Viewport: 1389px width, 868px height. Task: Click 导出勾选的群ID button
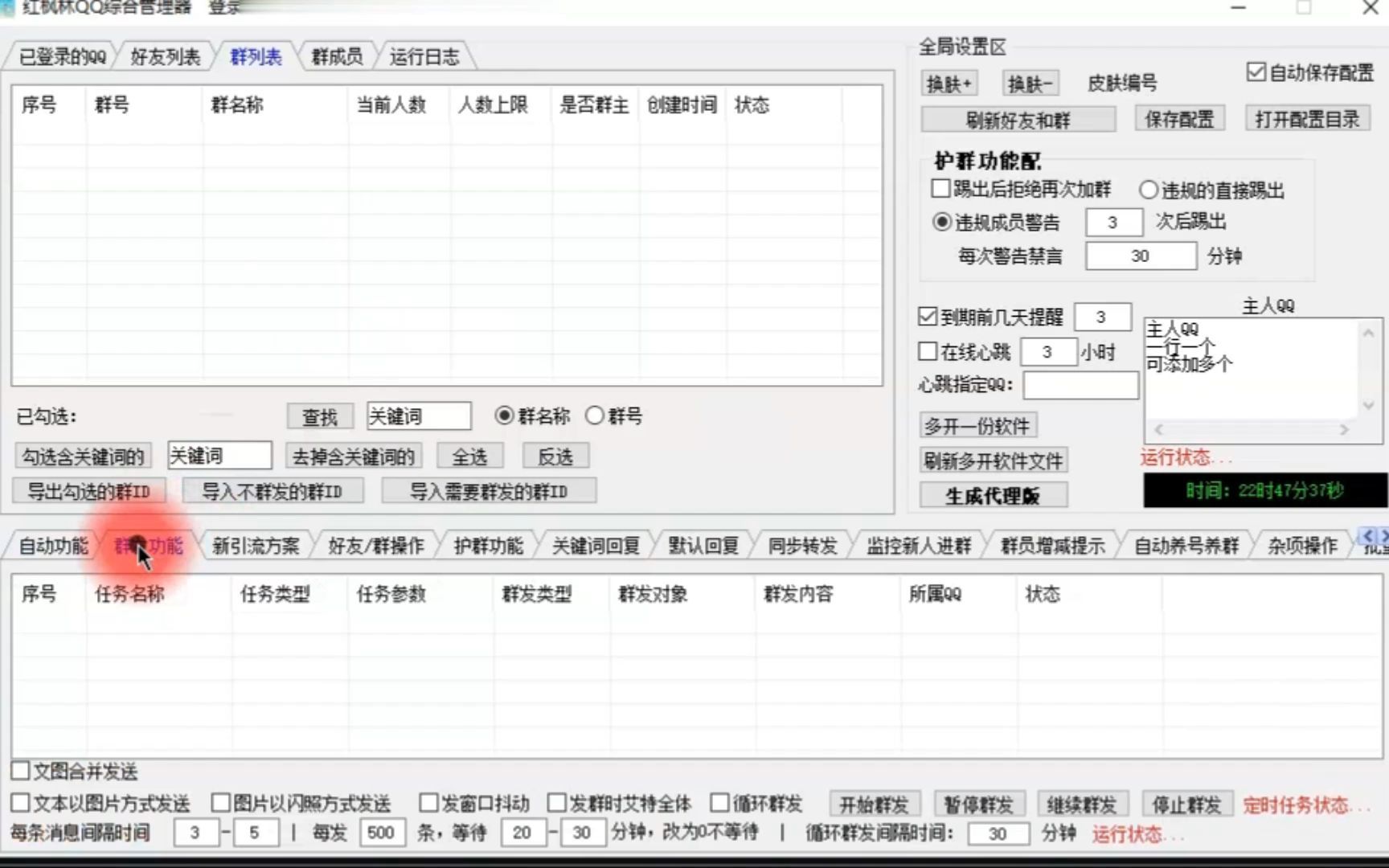point(89,491)
